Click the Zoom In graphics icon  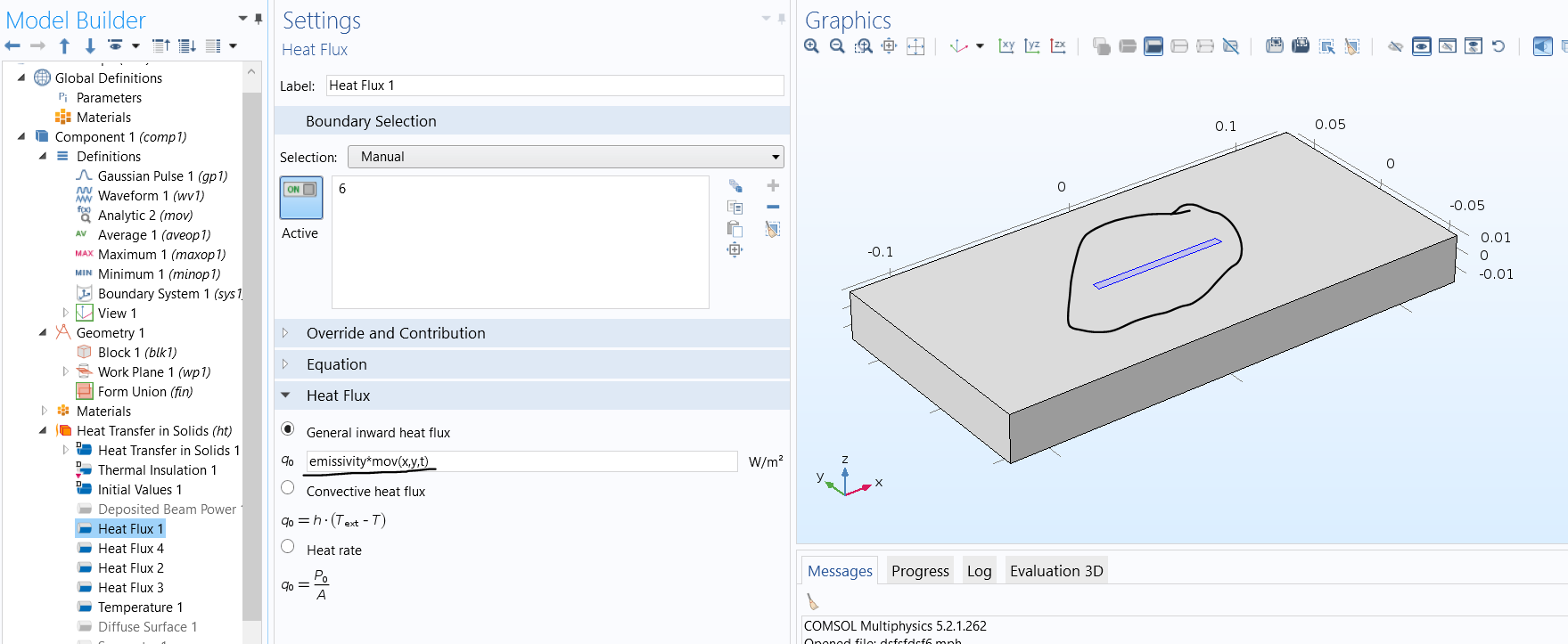pos(811,46)
